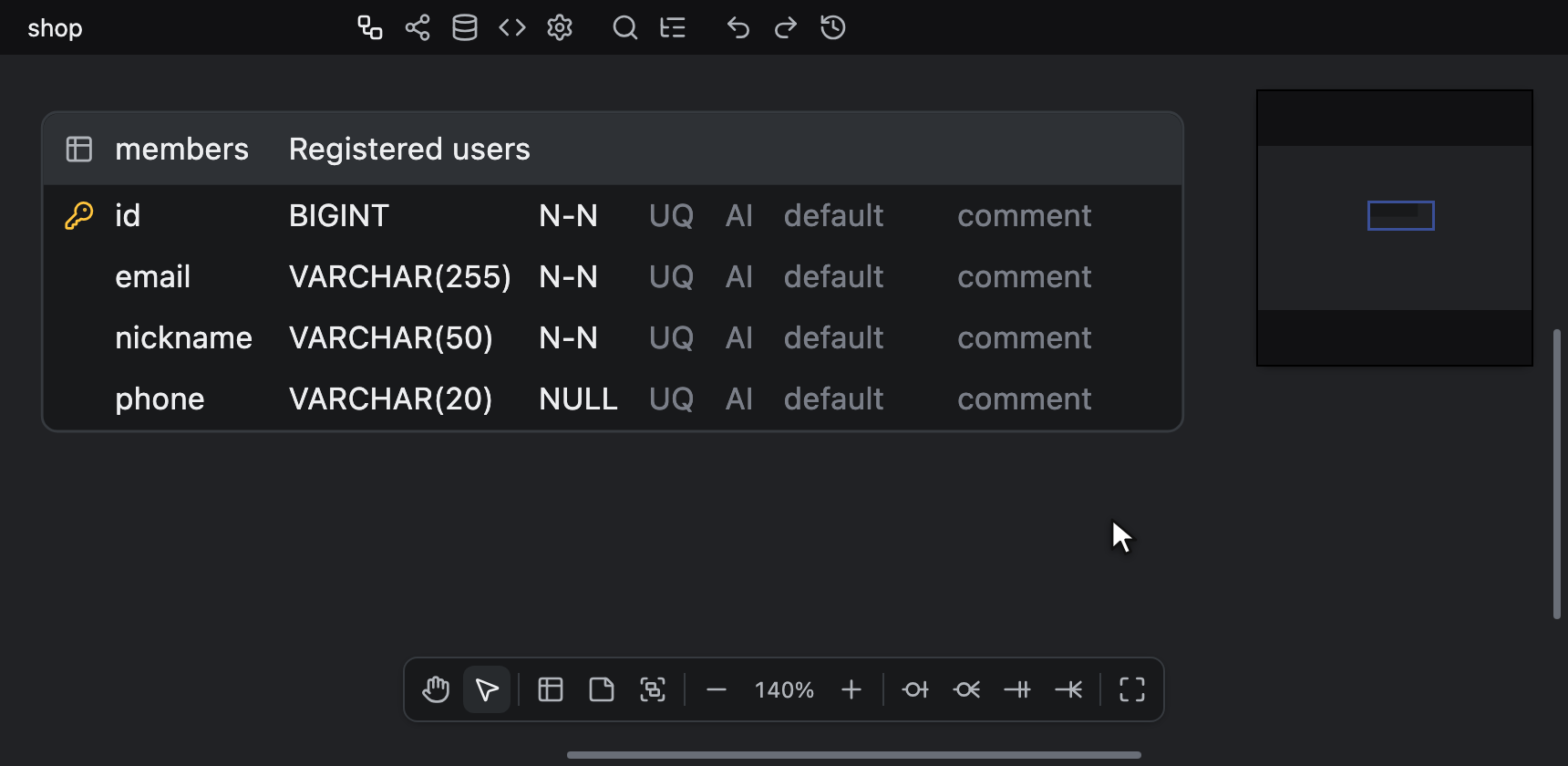Screen dimensions: 1568x766
Task: Click the undo arrow icon
Action: 738,27
